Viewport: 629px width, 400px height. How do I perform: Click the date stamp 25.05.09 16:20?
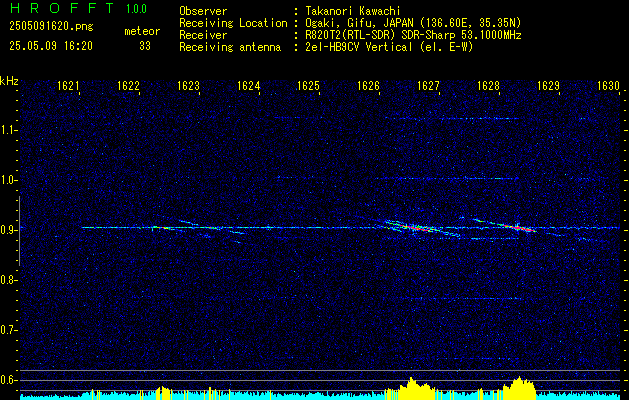point(51,46)
